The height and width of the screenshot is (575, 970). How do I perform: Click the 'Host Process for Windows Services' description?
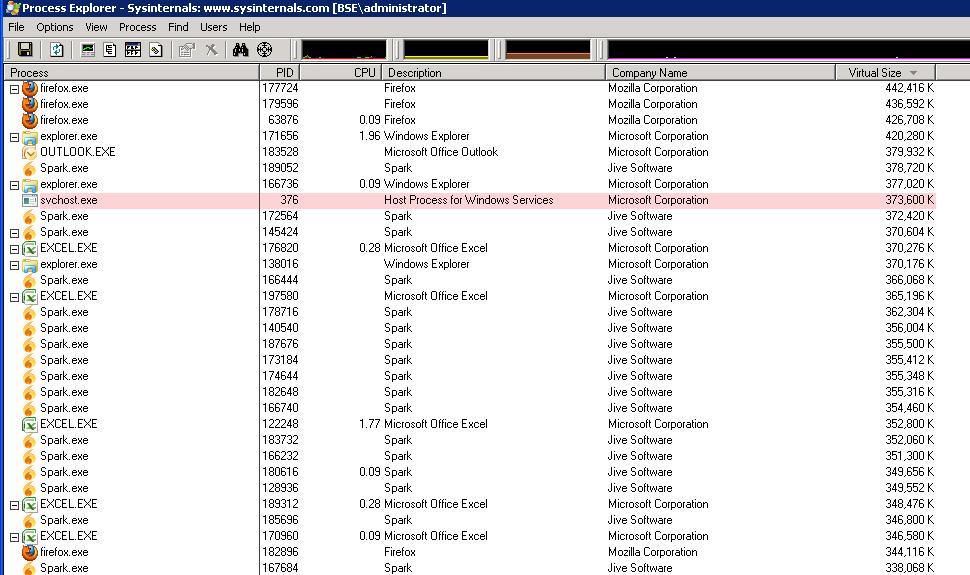click(x=468, y=201)
